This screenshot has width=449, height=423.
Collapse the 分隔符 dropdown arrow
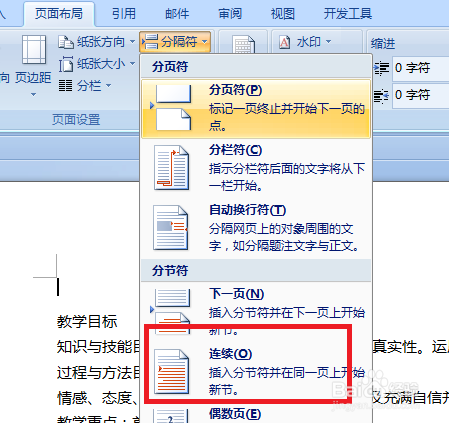pyautogui.click(x=204, y=42)
